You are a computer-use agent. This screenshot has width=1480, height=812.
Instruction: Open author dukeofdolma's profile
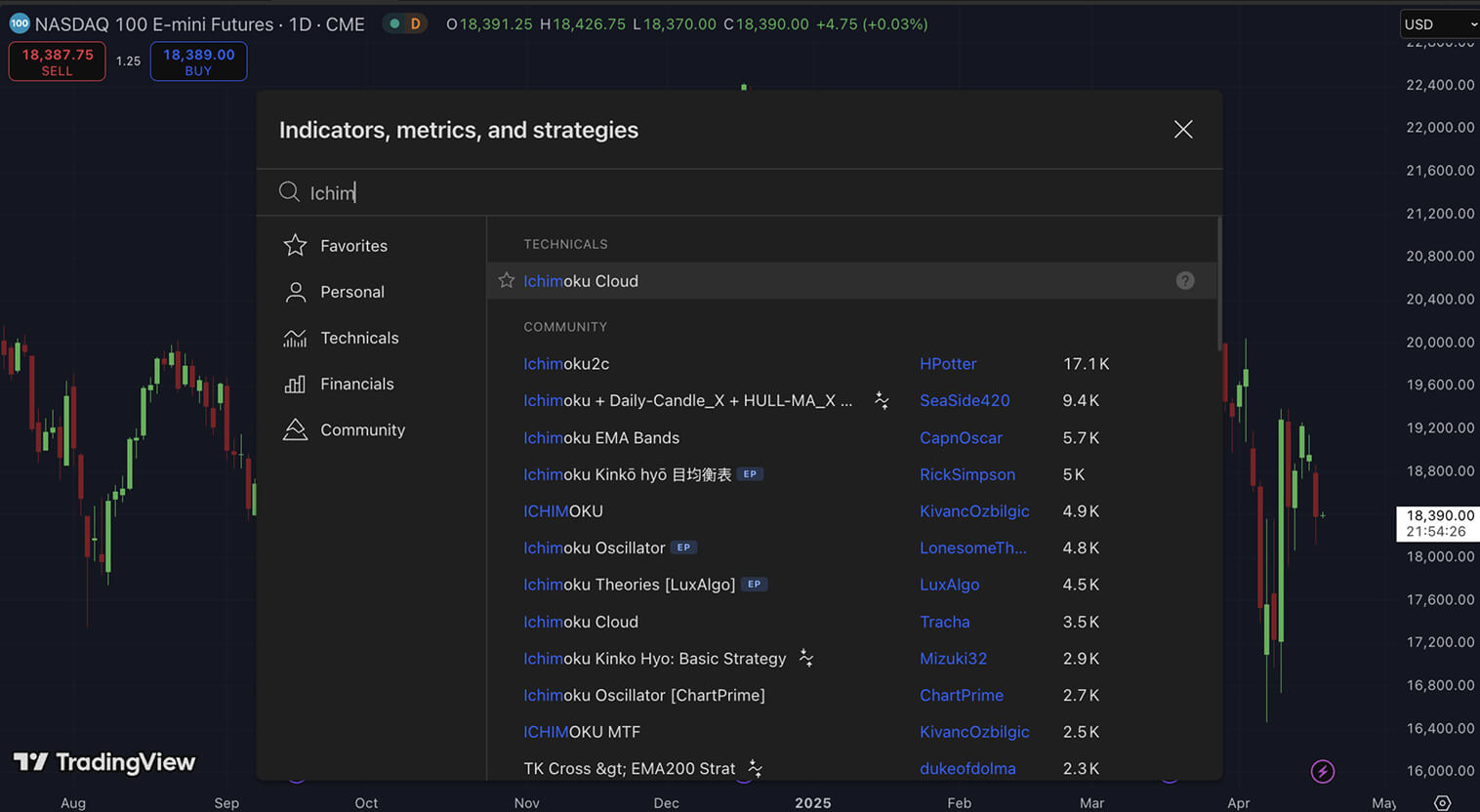[967, 769]
